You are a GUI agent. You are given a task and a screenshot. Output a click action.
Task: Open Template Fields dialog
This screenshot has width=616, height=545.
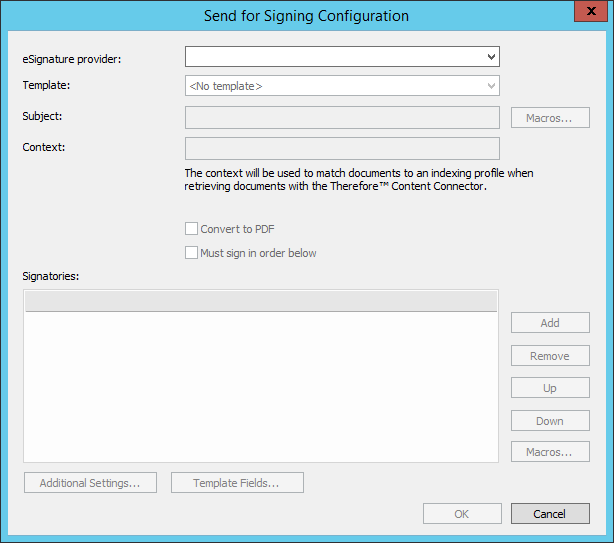coord(237,483)
